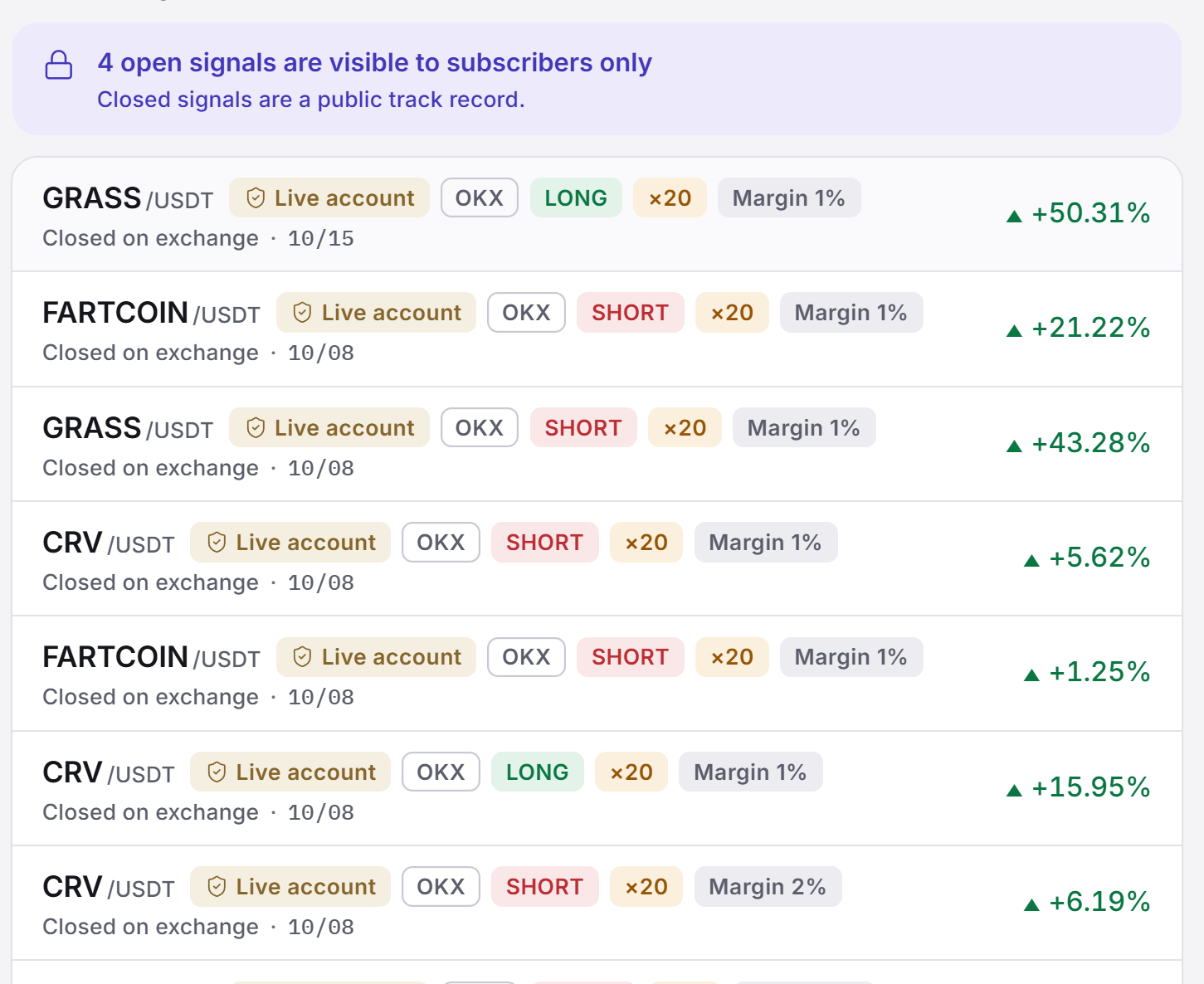The image size is (1204, 984).
Task: Open the GRASS/USDT signal with +50.31% gain
Action: click(597, 213)
